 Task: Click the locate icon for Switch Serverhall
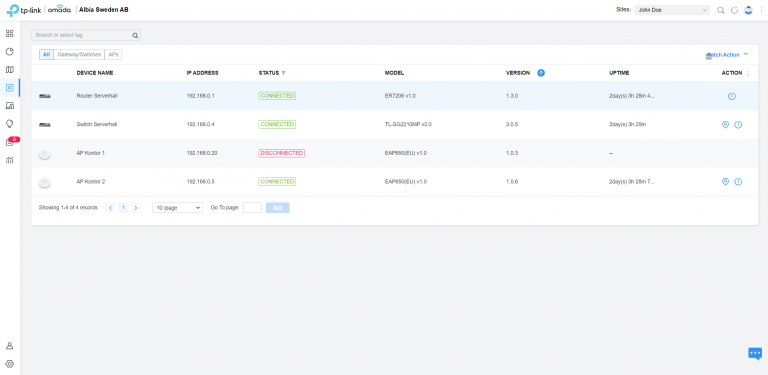(725, 125)
